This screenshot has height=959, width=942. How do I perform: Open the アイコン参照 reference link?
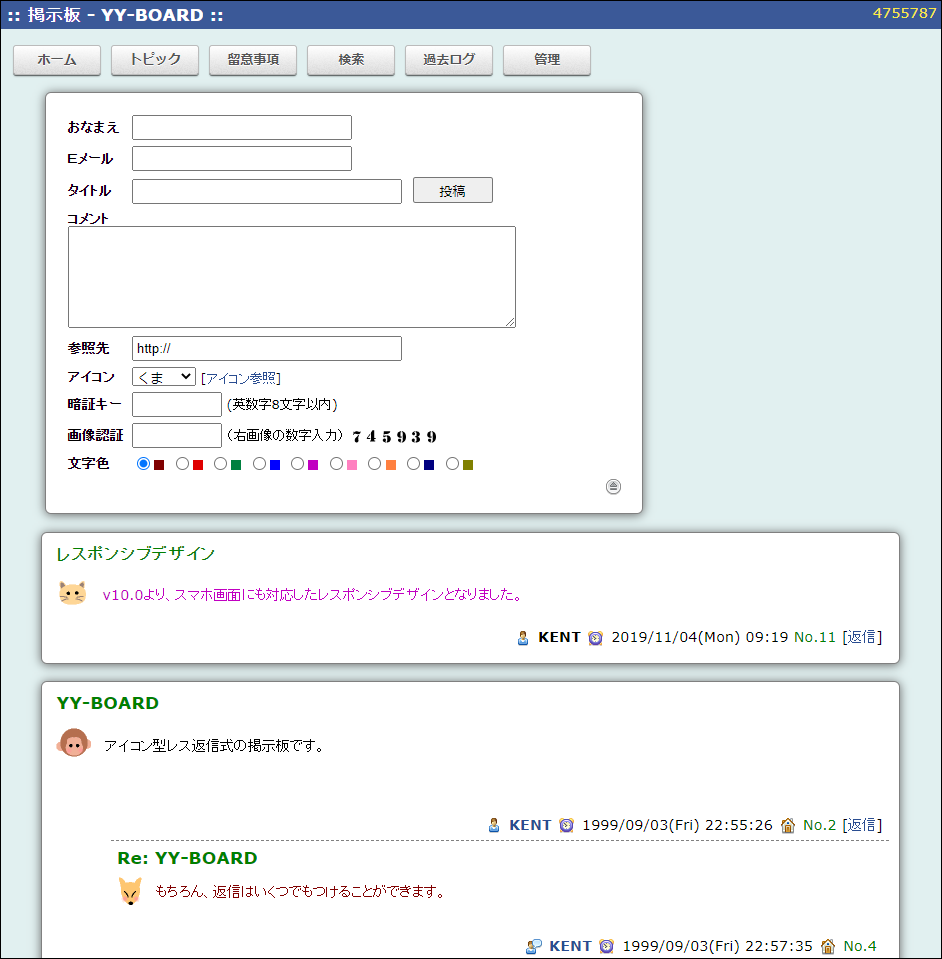(x=241, y=377)
